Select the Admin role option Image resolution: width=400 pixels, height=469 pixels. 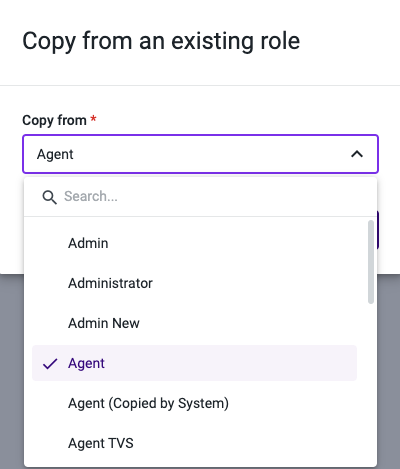coord(194,243)
